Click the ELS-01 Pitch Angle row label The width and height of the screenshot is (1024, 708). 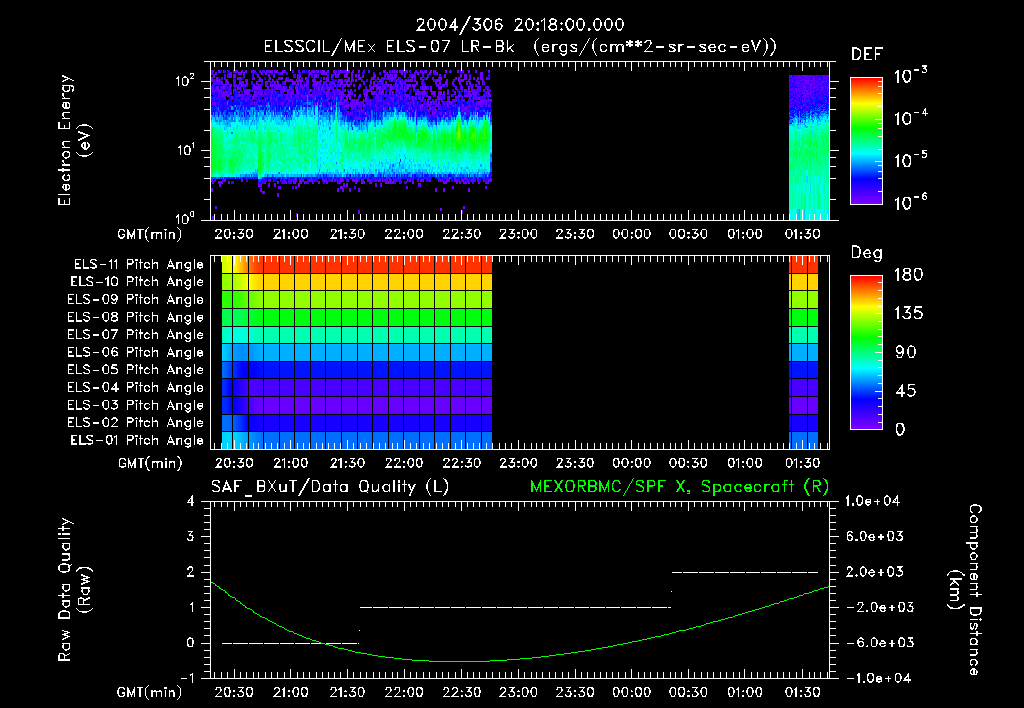pos(137,440)
